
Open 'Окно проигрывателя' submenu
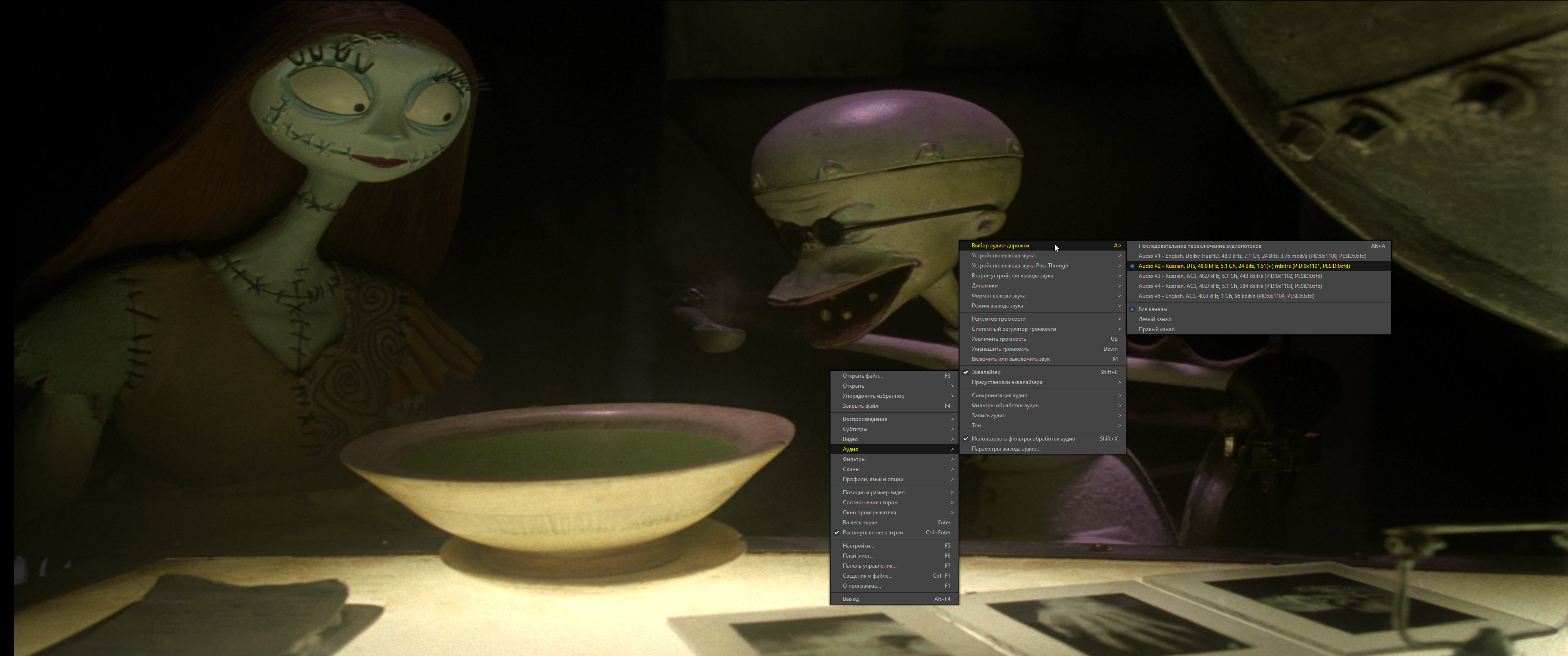[x=894, y=512]
